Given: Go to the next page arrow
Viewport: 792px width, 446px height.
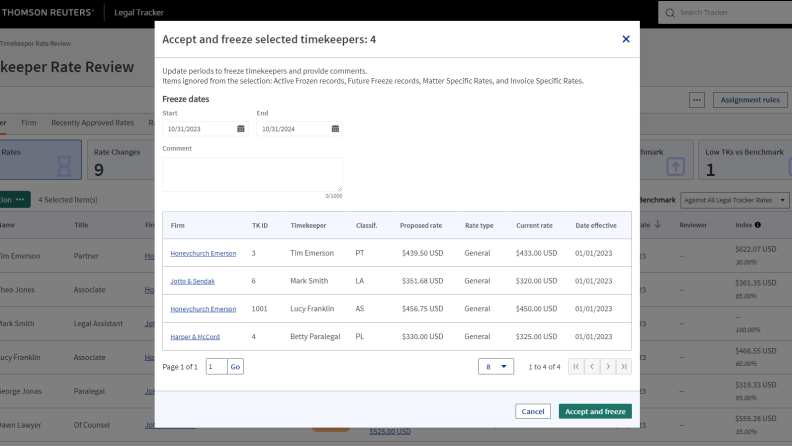Looking at the screenshot, I should (608, 367).
